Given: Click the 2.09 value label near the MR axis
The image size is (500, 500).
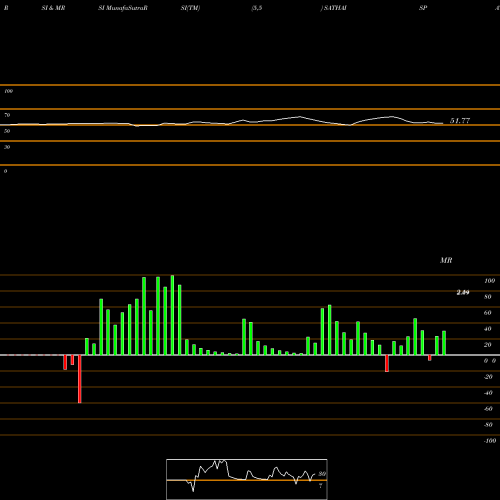Looking at the screenshot, I should pyautogui.click(x=463, y=292).
